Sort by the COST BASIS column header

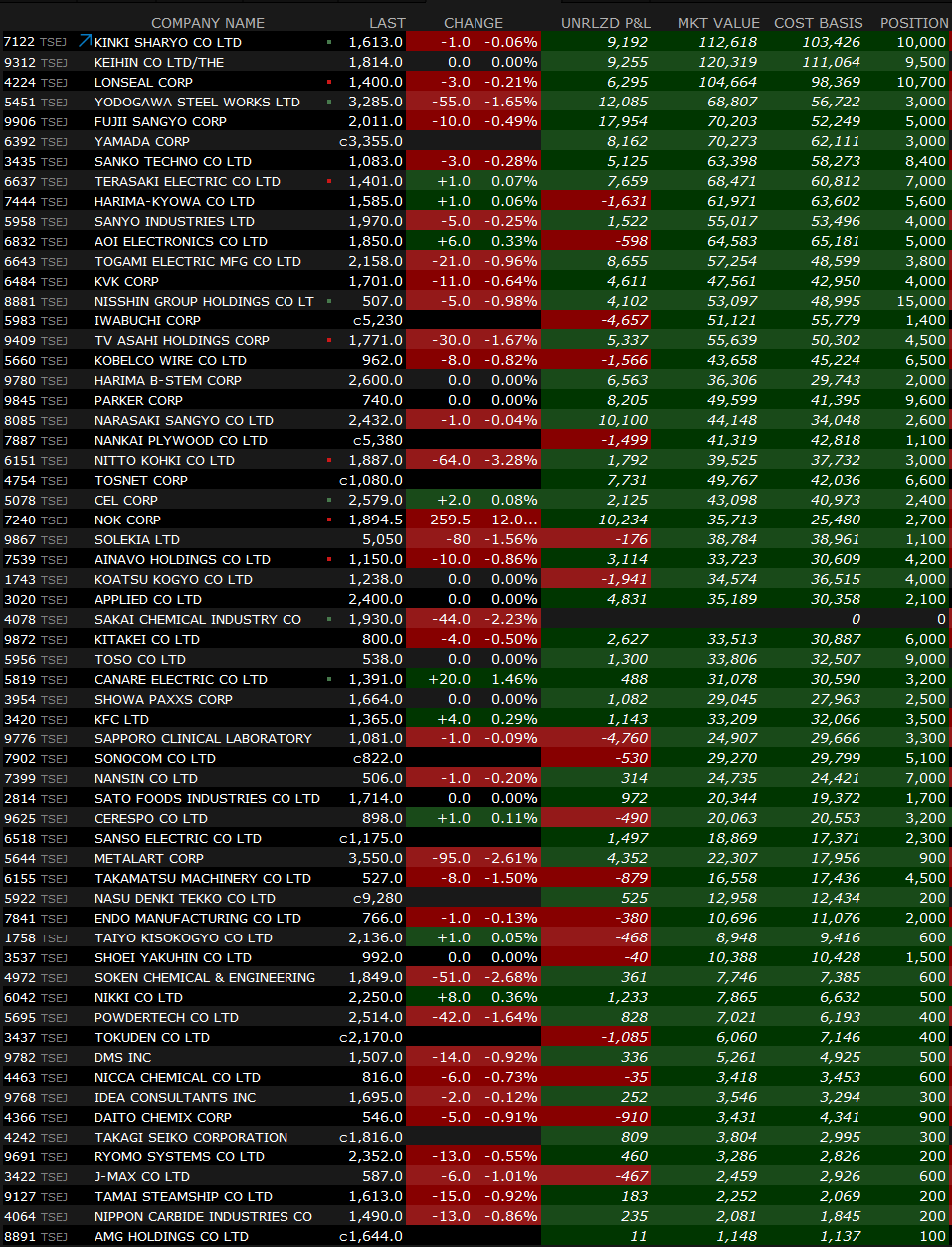819,22
